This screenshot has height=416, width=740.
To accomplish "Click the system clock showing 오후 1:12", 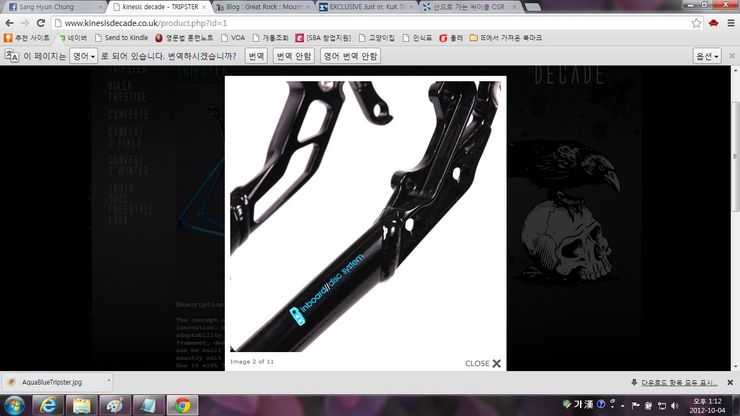I will click(x=707, y=406).
